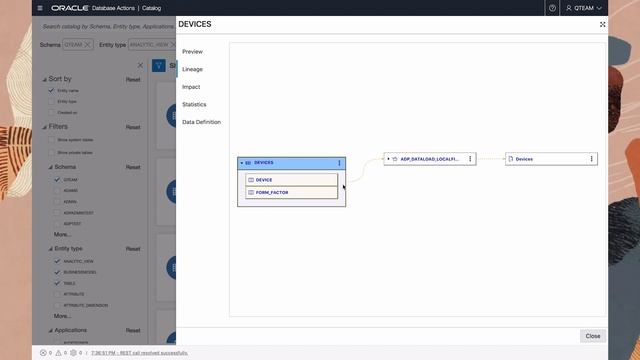Click the ADP_DATALOAD_LOCALFI node's type icon

(395, 159)
